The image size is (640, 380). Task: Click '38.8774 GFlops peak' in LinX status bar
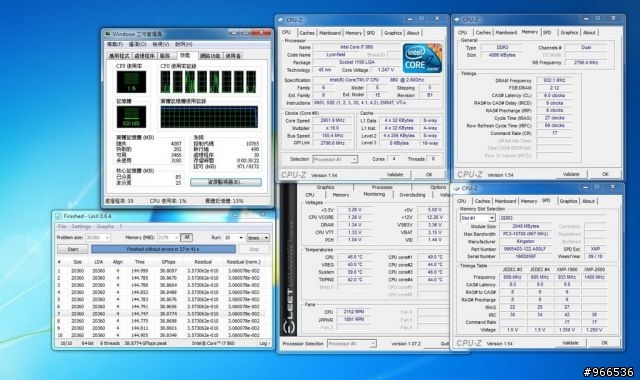click(x=145, y=344)
